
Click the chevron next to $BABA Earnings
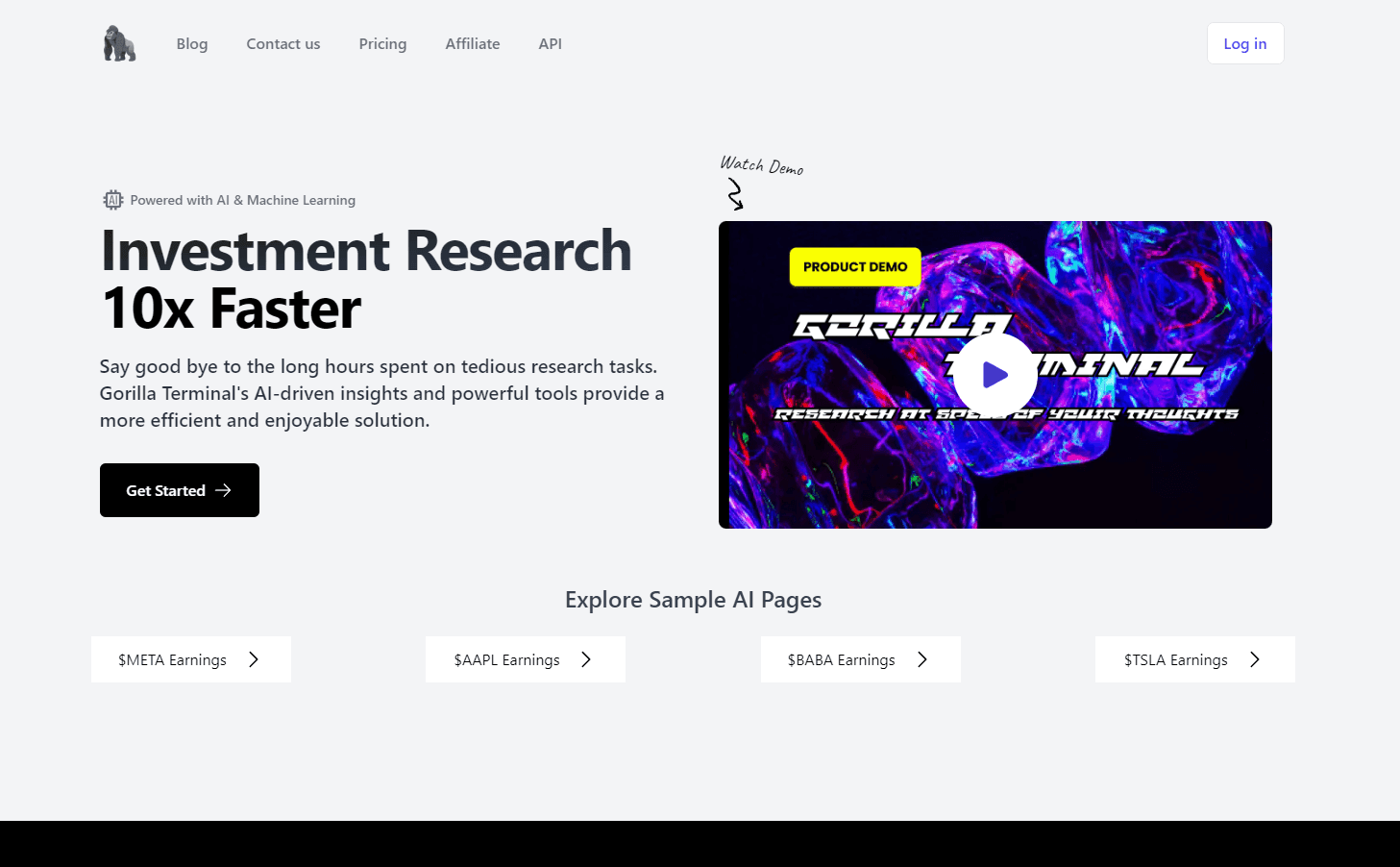(x=922, y=659)
